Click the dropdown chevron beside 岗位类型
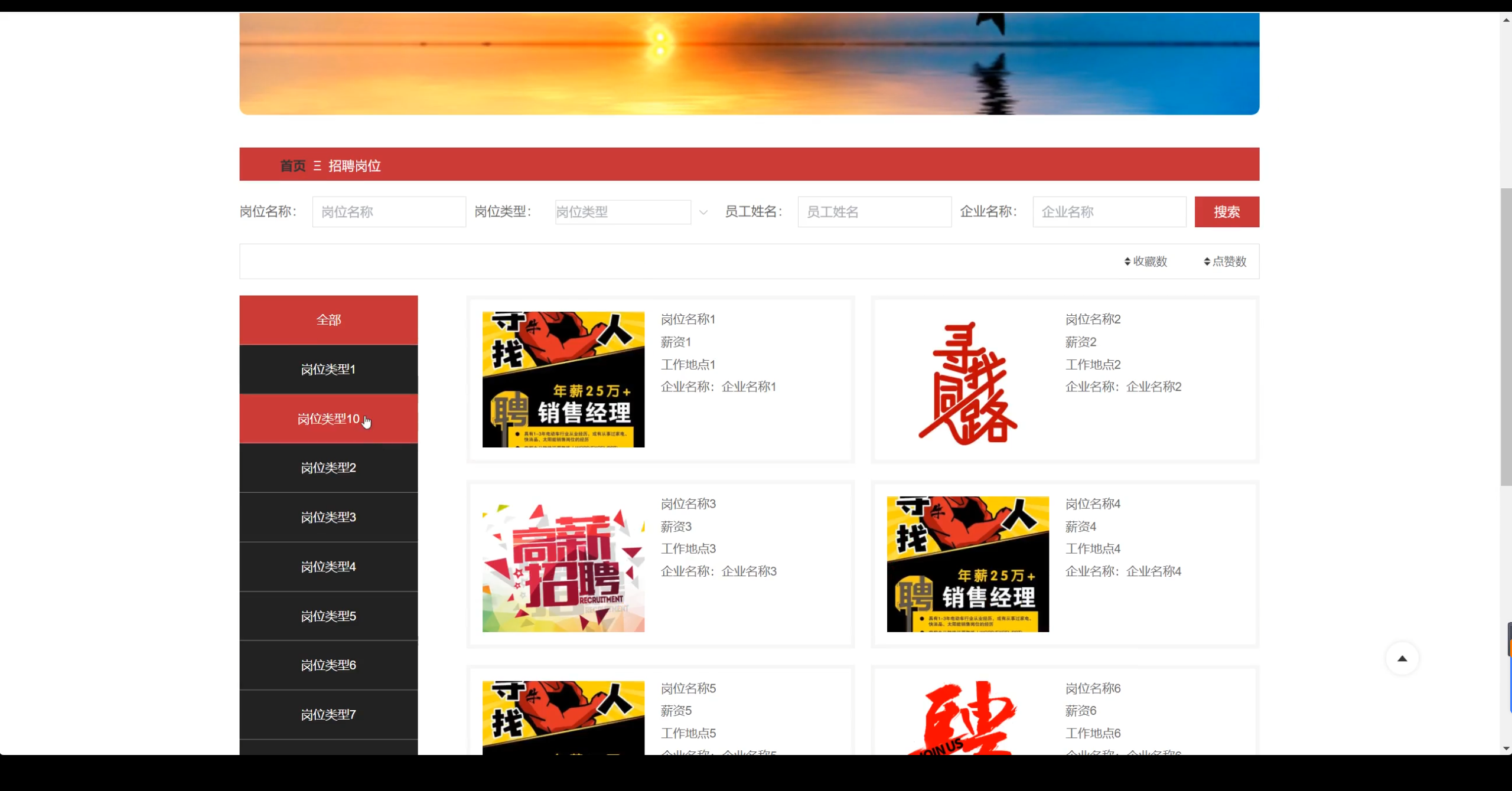The height and width of the screenshot is (791, 1512). point(703,213)
